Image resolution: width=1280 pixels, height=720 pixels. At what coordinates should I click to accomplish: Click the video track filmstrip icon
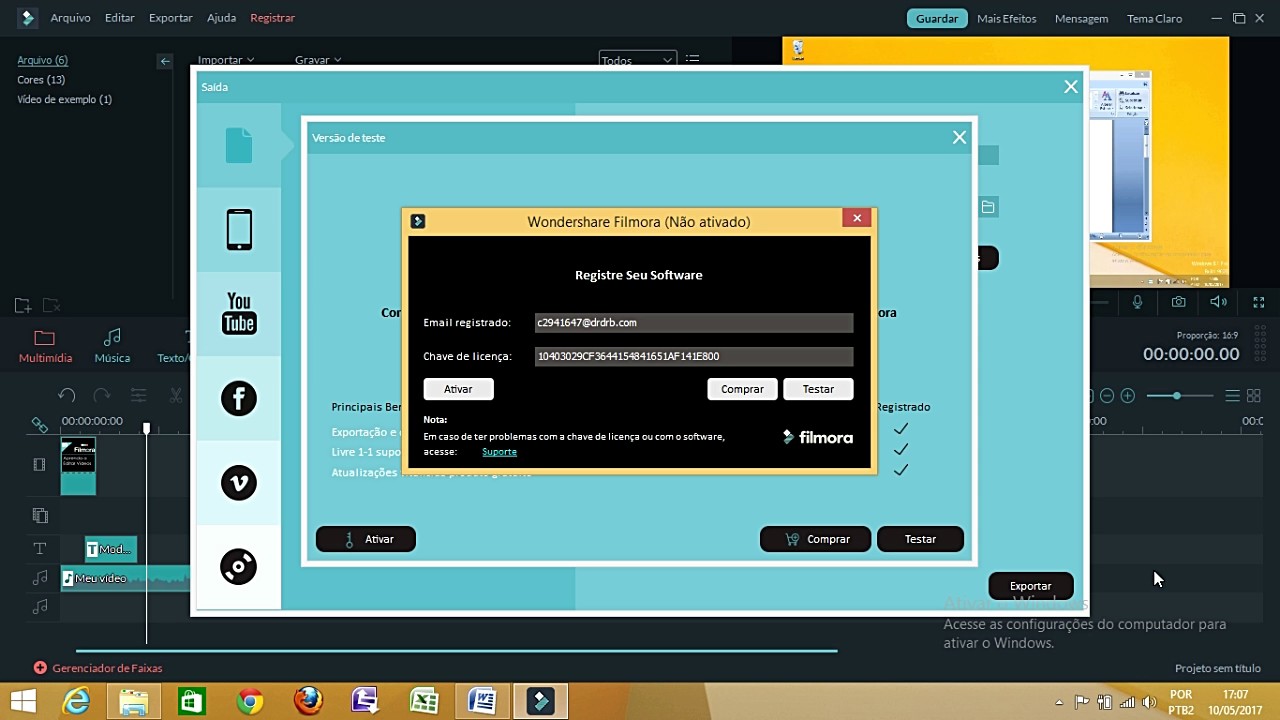[40, 464]
